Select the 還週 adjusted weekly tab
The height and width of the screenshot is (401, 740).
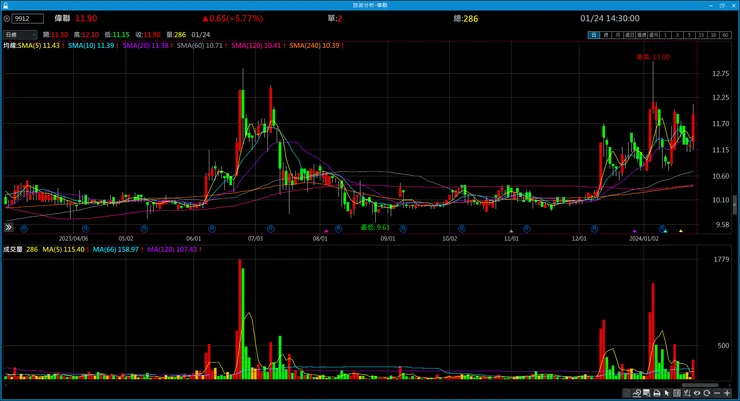pos(641,35)
